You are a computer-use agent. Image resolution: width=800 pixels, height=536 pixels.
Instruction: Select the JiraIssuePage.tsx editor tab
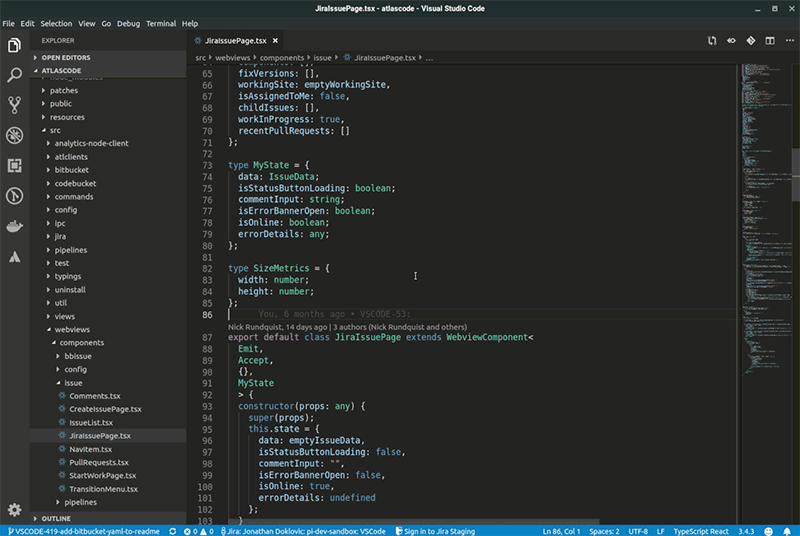point(236,41)
